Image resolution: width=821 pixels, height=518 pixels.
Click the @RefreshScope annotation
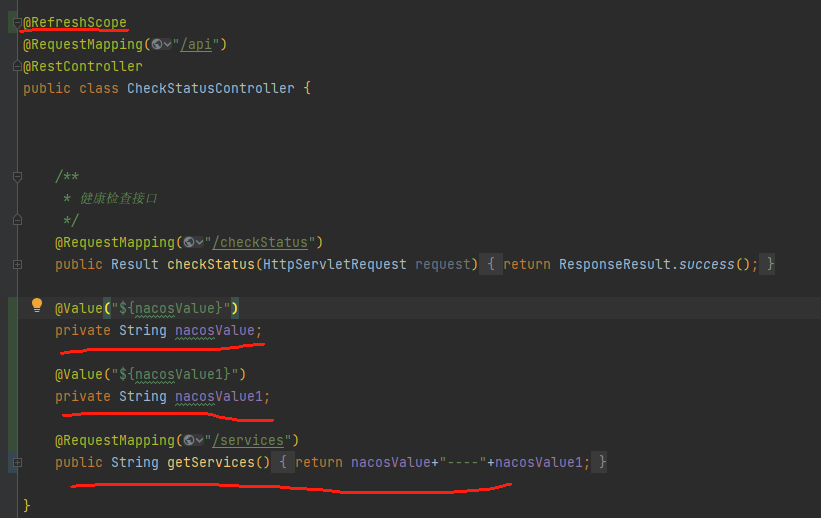coord(75,23)
